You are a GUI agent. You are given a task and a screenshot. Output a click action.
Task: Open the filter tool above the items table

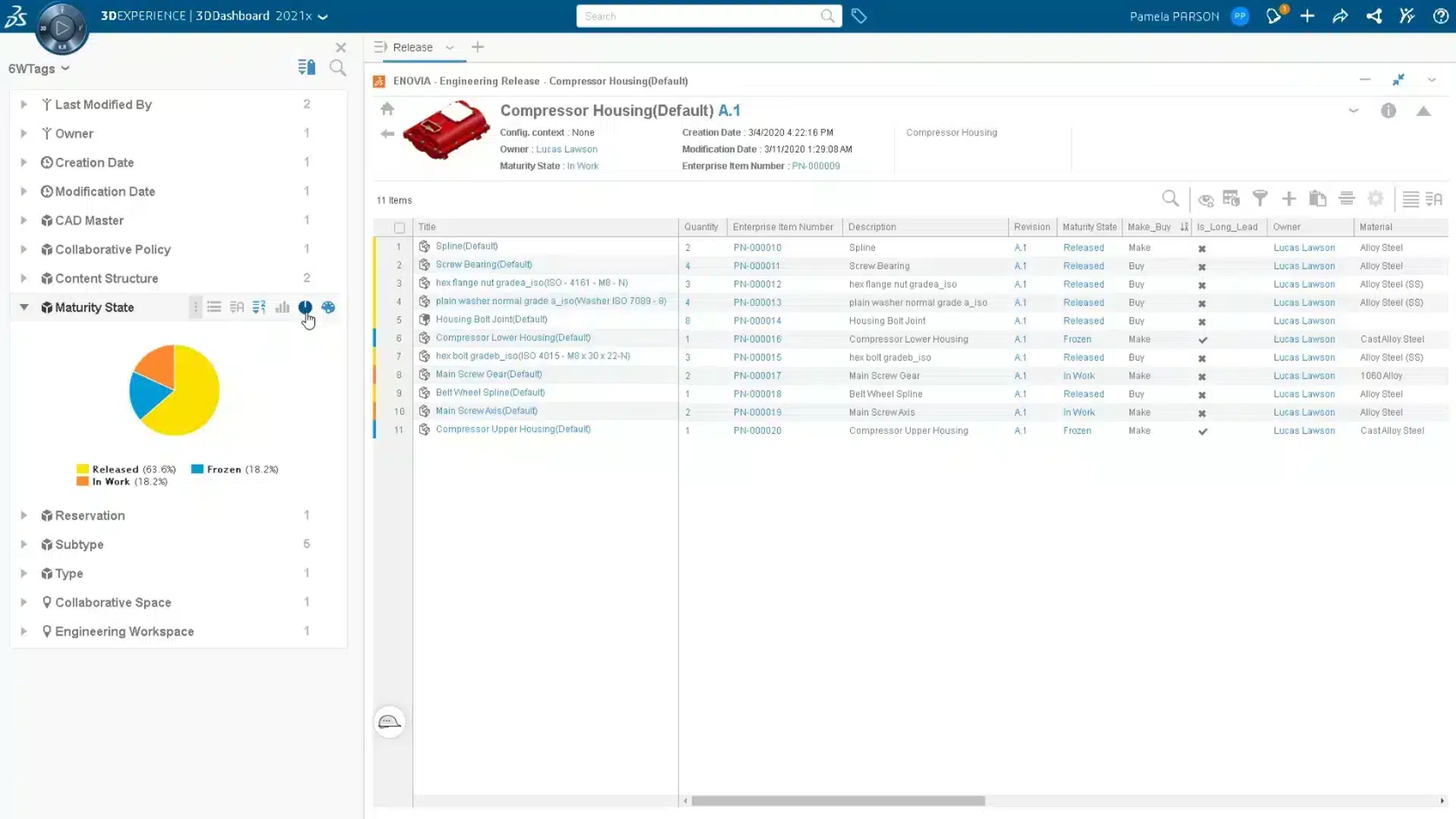[x=1260, y=199]
